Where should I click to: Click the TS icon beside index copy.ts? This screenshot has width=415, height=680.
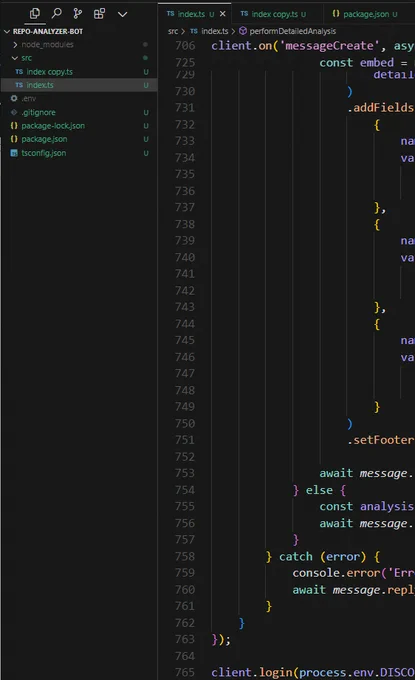[x=19, y=72]
